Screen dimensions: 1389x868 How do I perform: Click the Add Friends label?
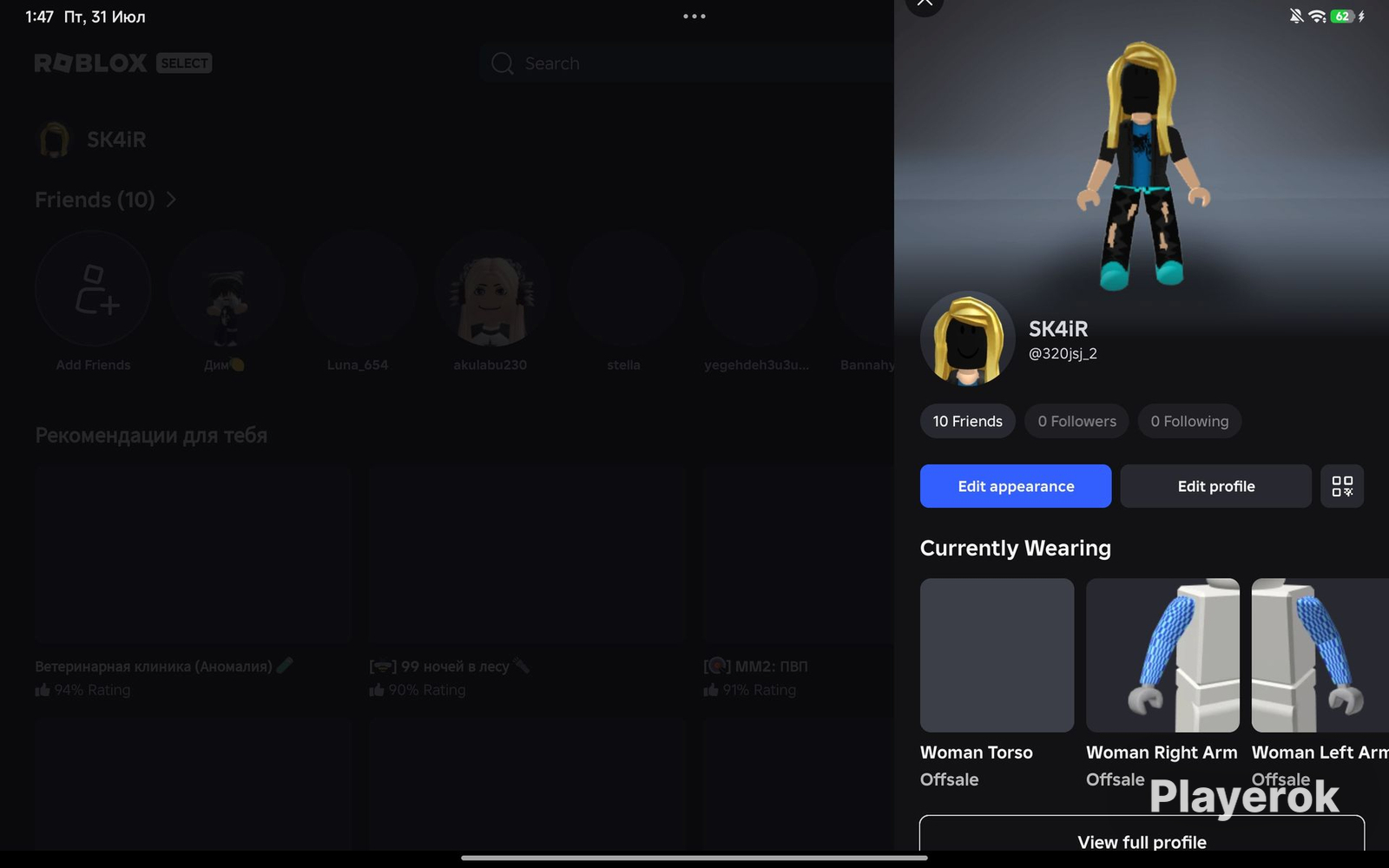point(93,365)
